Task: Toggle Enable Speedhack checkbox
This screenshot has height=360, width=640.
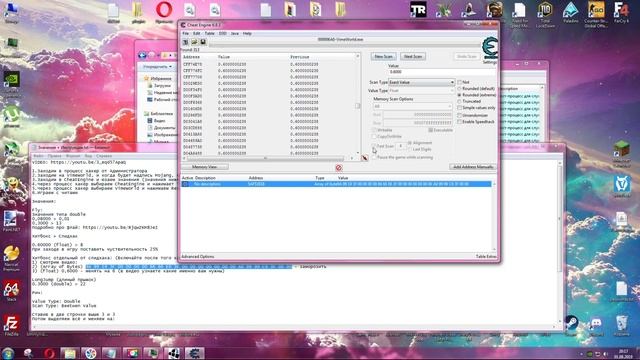Action: tap(460, 122)
